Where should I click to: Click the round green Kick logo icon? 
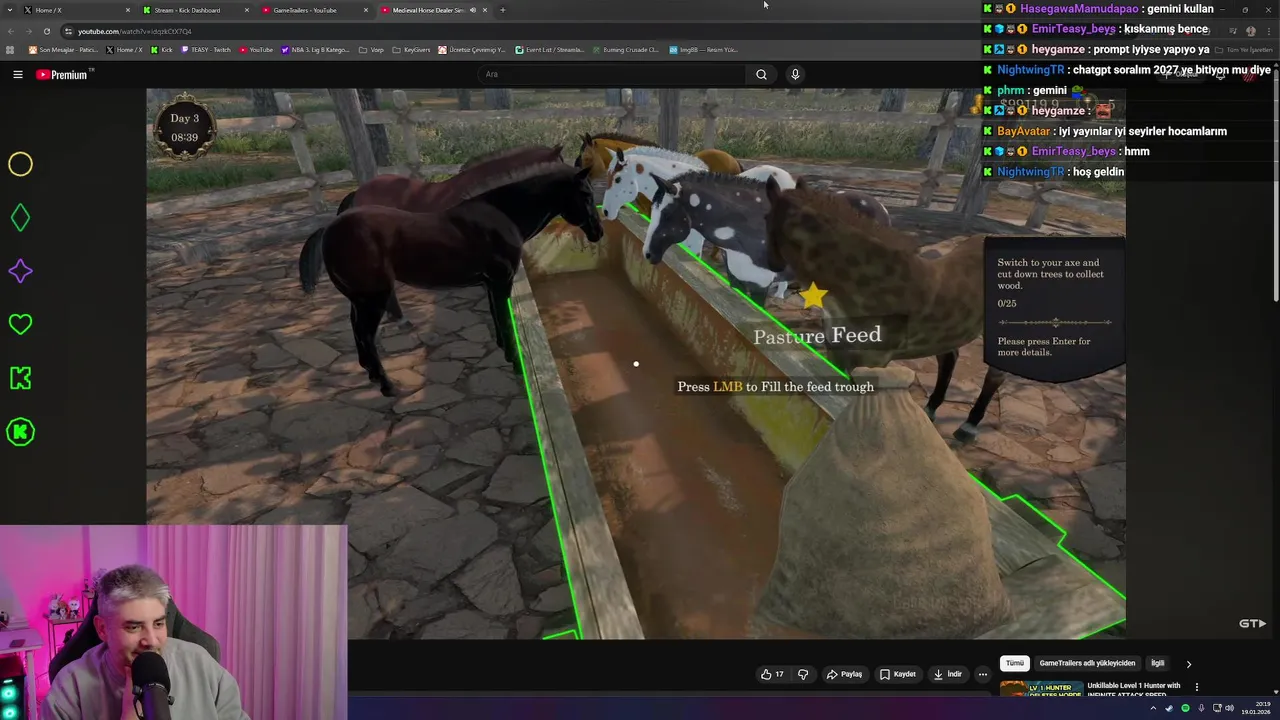click(x=20, y=432)
